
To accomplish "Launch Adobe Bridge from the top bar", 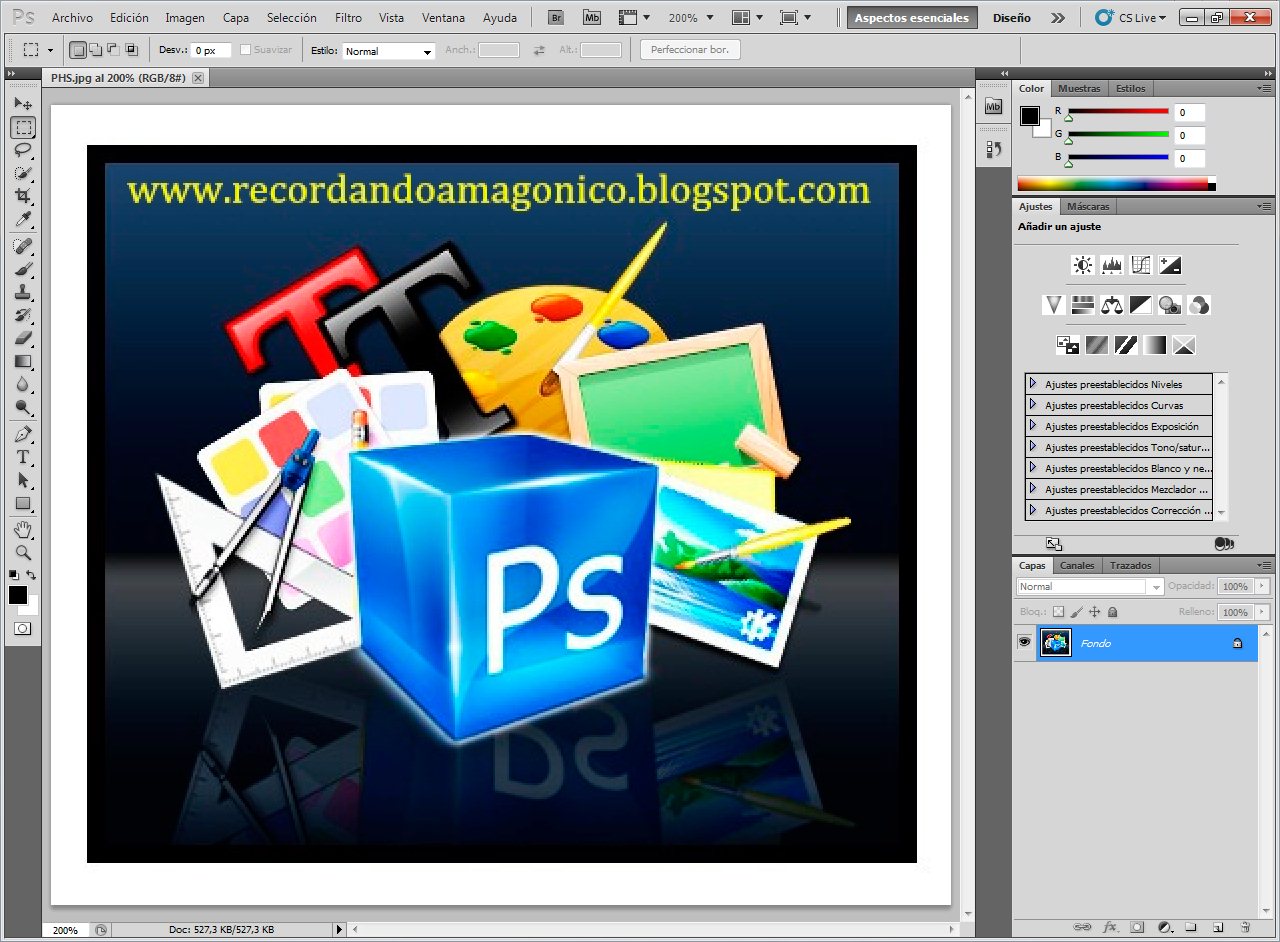I will tap(558, 17).
